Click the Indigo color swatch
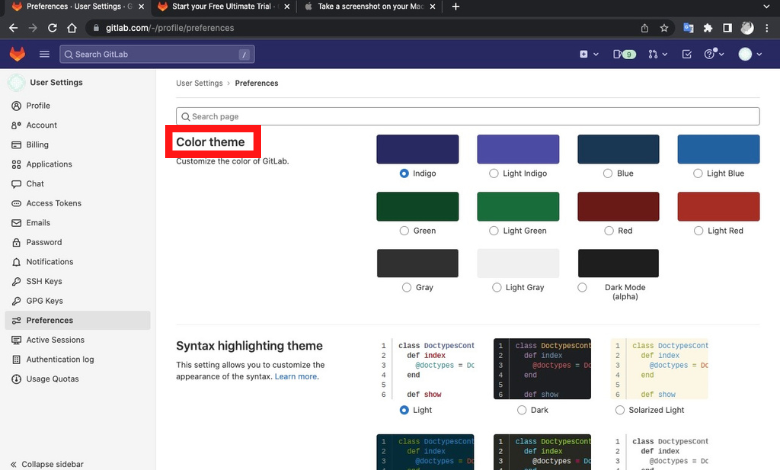780x470 pixels. [417, 149]
